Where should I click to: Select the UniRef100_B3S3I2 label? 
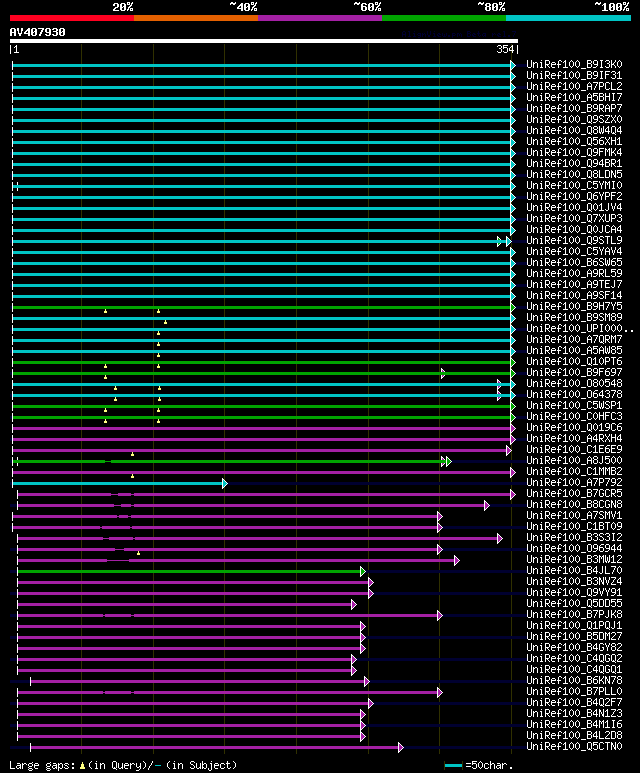click(x=574, y=537)
